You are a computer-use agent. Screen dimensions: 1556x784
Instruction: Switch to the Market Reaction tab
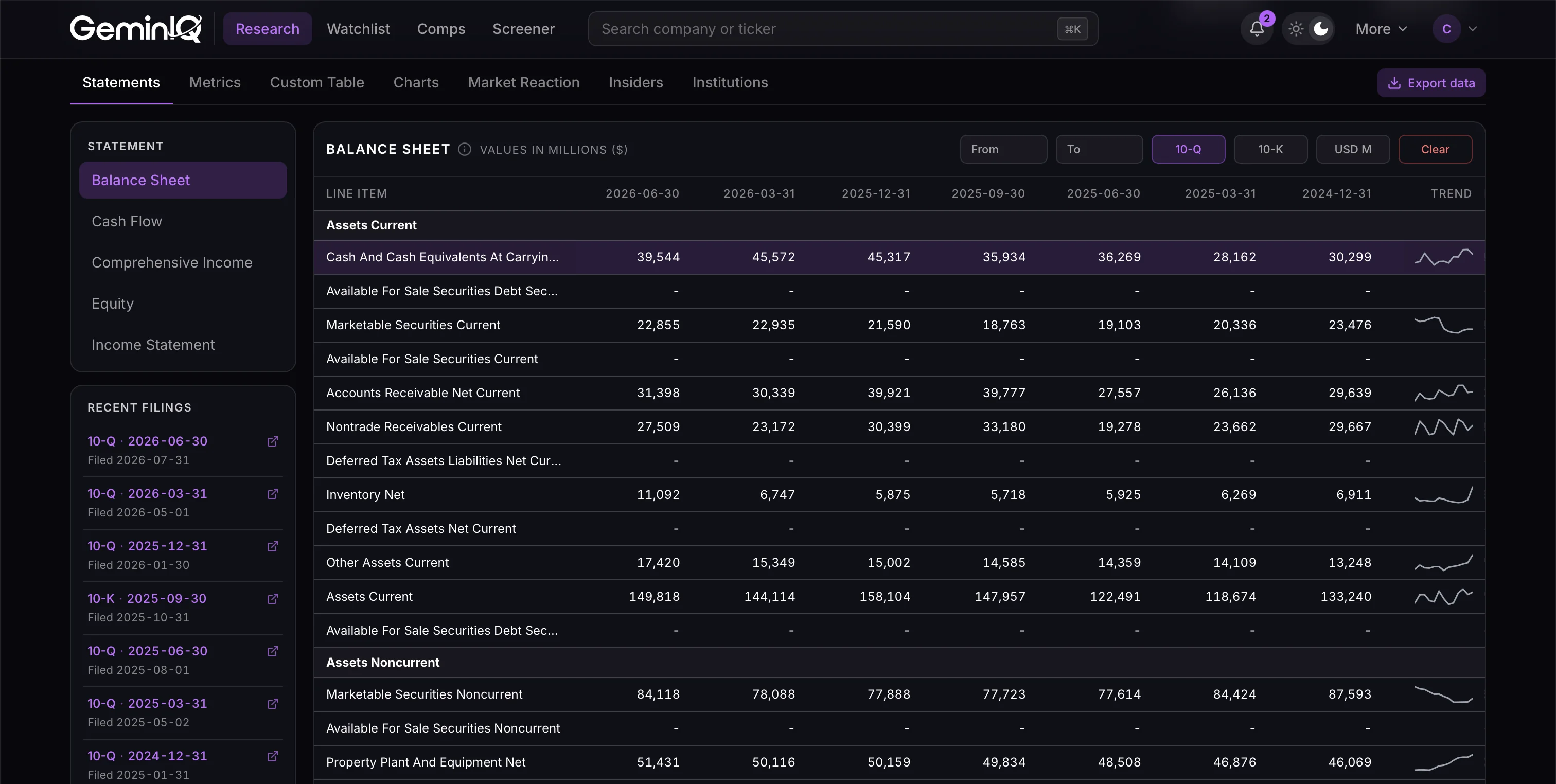coord(523,83)
